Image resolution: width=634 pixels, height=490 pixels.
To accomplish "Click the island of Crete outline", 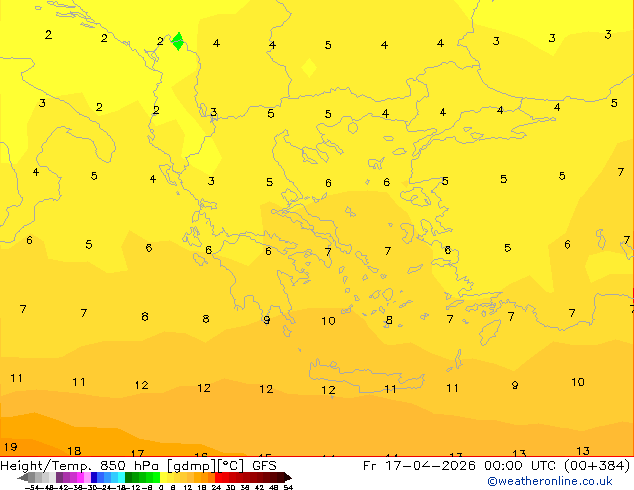I will [367, 375].
